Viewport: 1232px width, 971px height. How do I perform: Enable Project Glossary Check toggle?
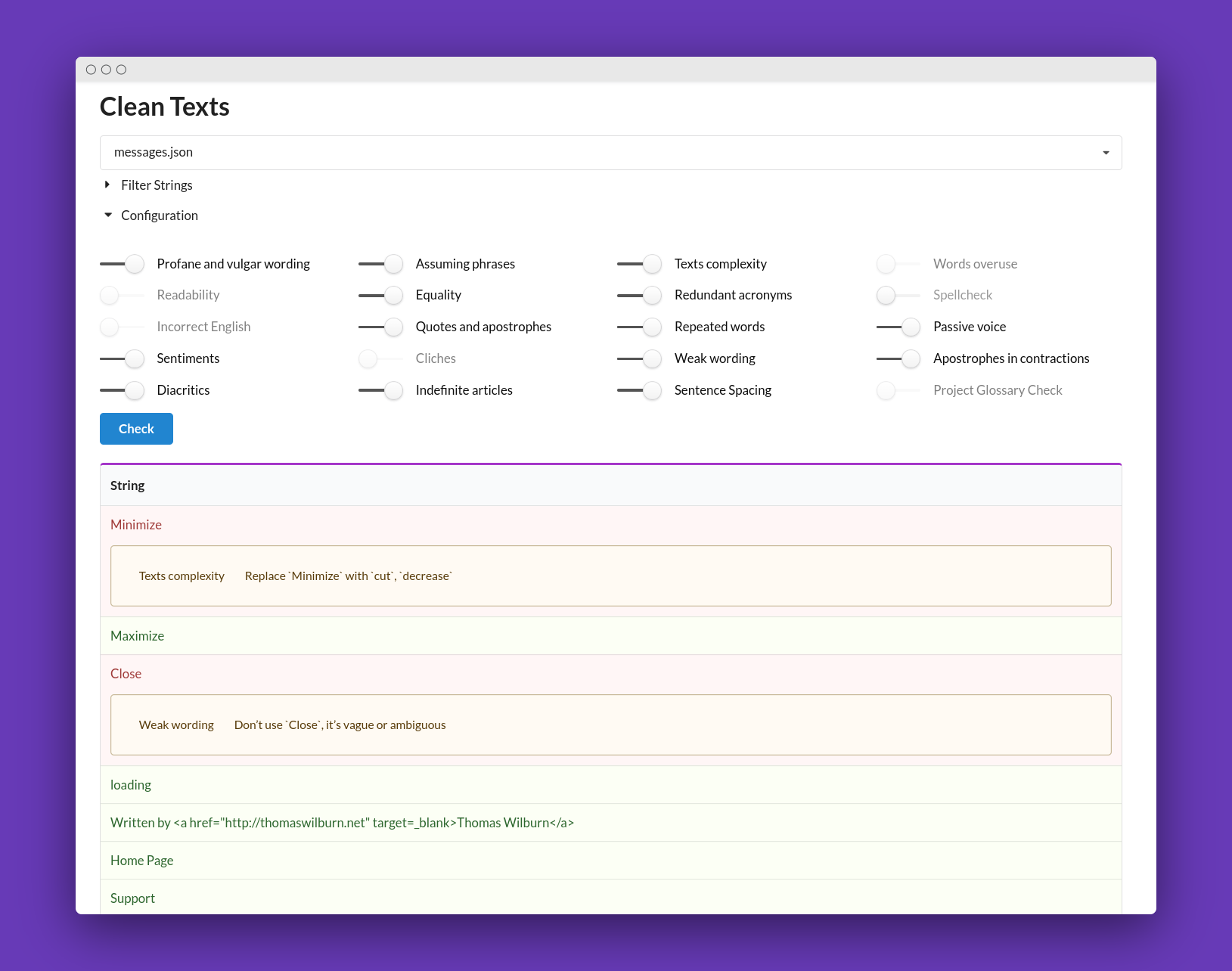click(x=898, y=390)
